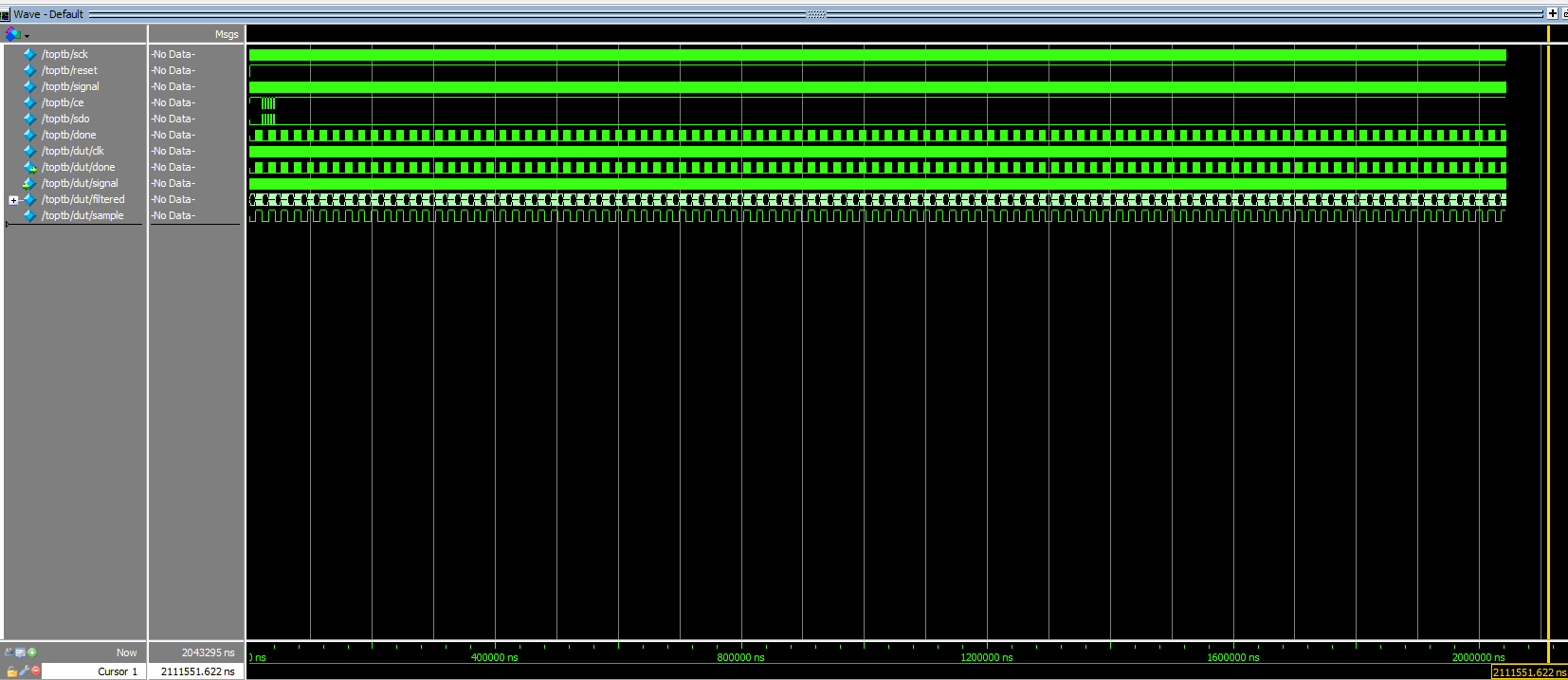1568x680 pixels.
Task: Click the diamond icon beside /toptb/sck
Action: pos(29,54)
